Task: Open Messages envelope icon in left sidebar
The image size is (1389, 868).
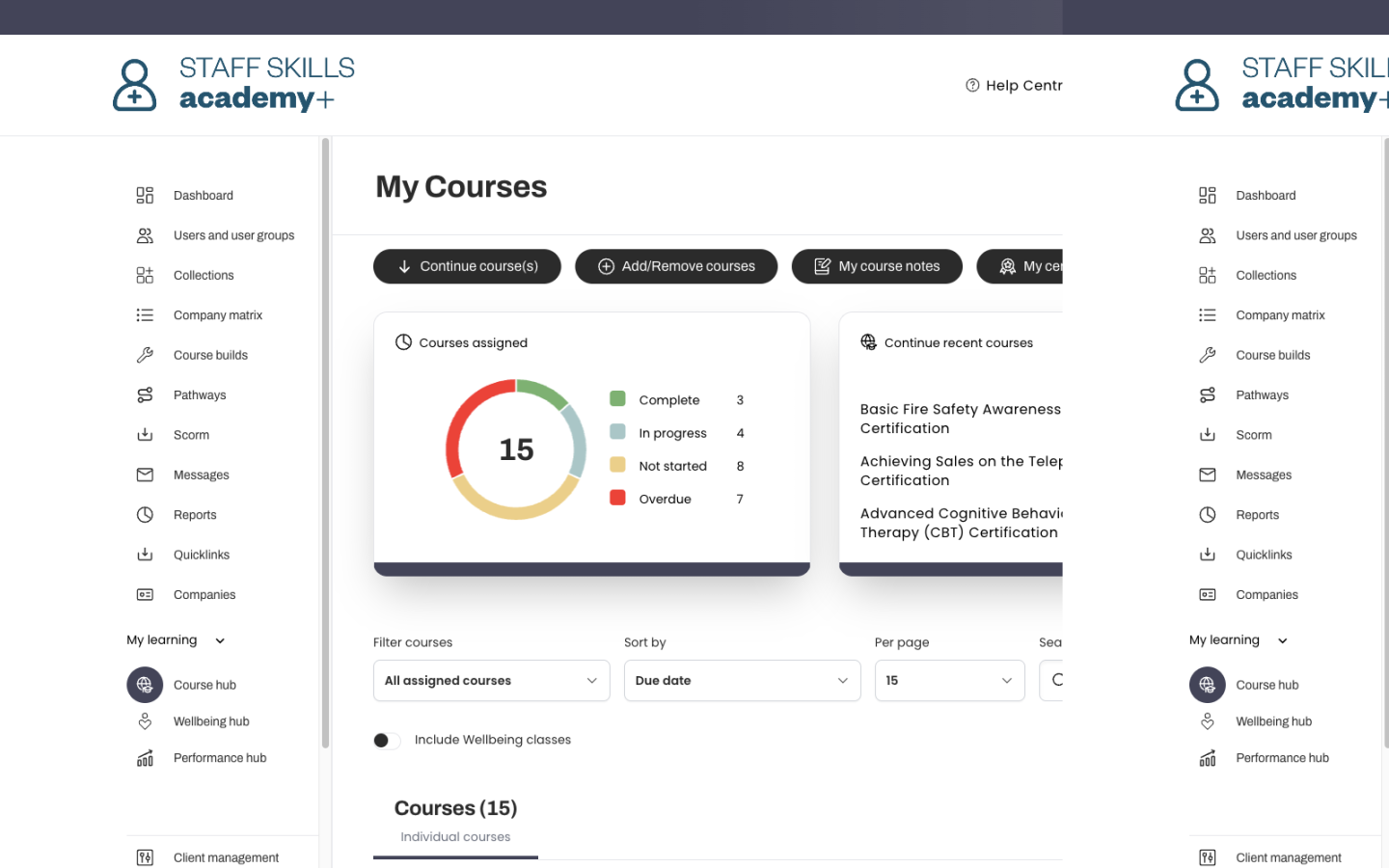Action: 145,475
